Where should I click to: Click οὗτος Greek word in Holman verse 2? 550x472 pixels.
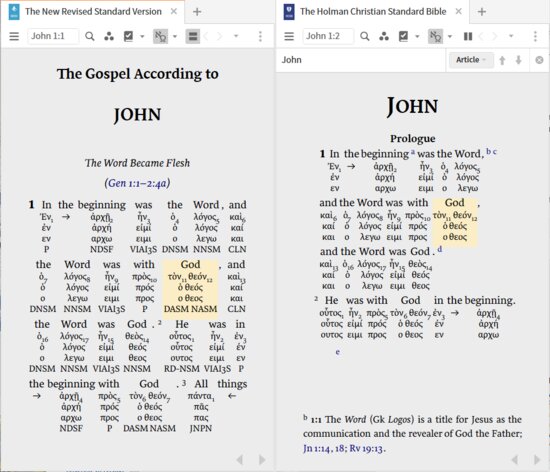[331, 312]
